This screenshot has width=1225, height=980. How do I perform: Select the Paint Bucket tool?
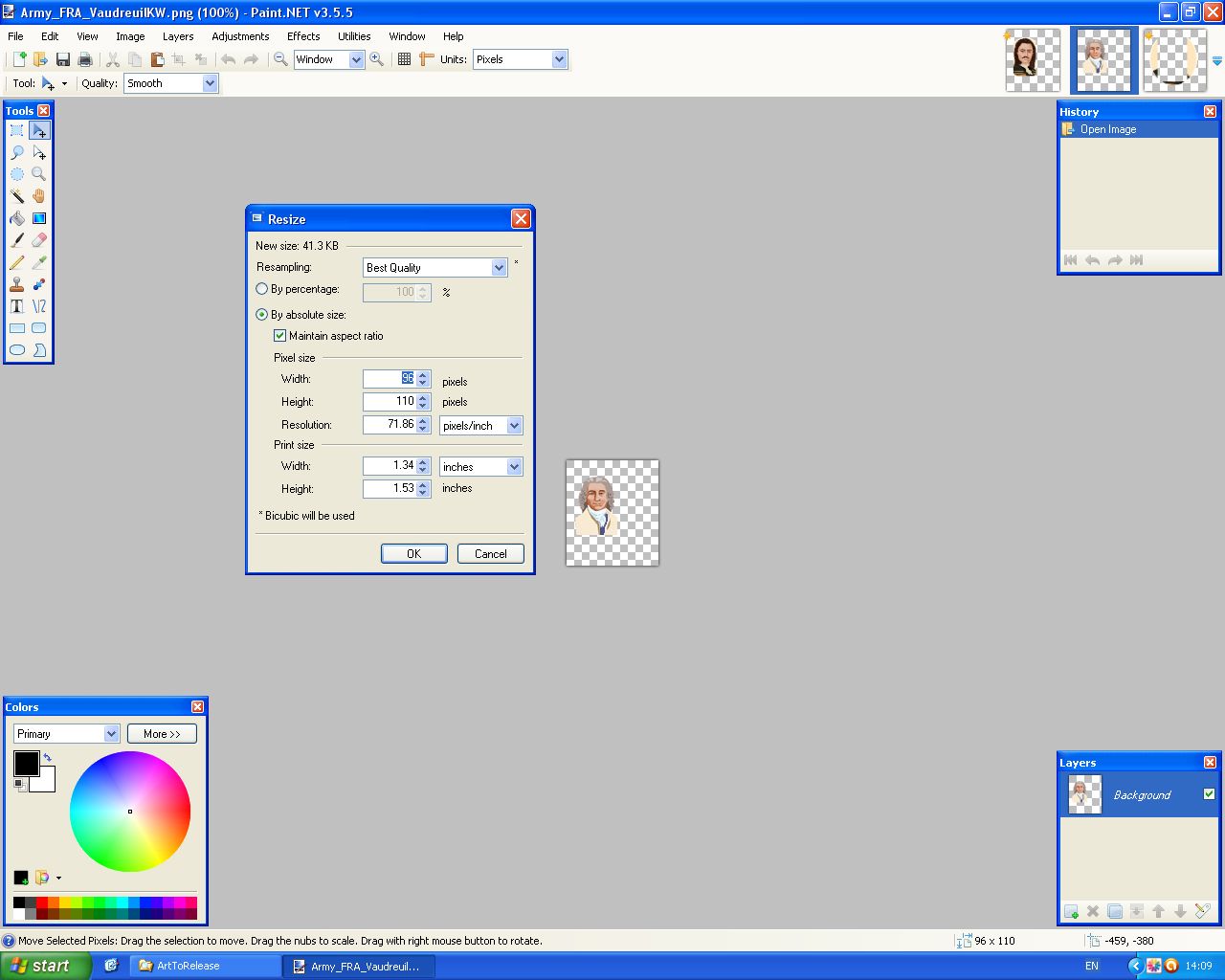[17, 218]
